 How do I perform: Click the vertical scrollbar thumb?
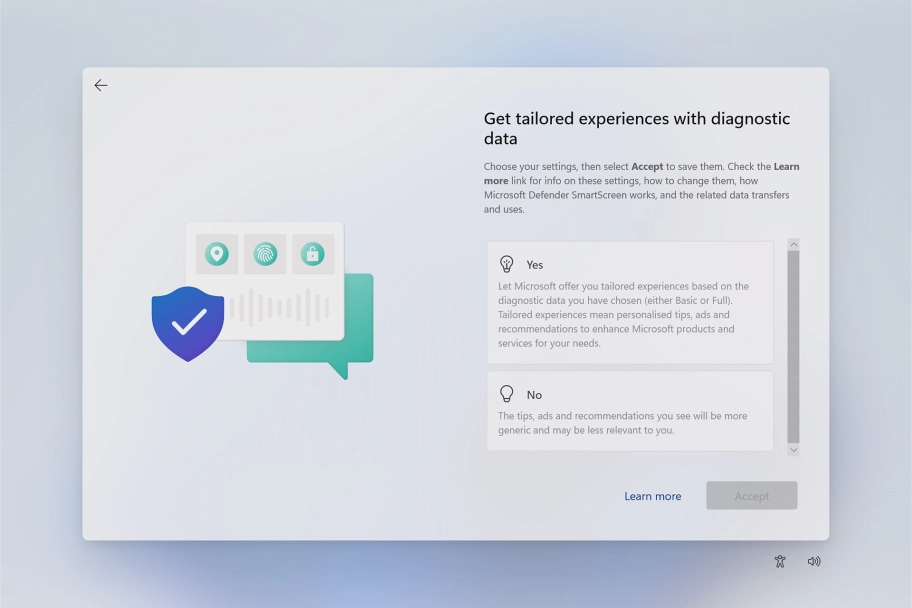(x=793, y=345)
